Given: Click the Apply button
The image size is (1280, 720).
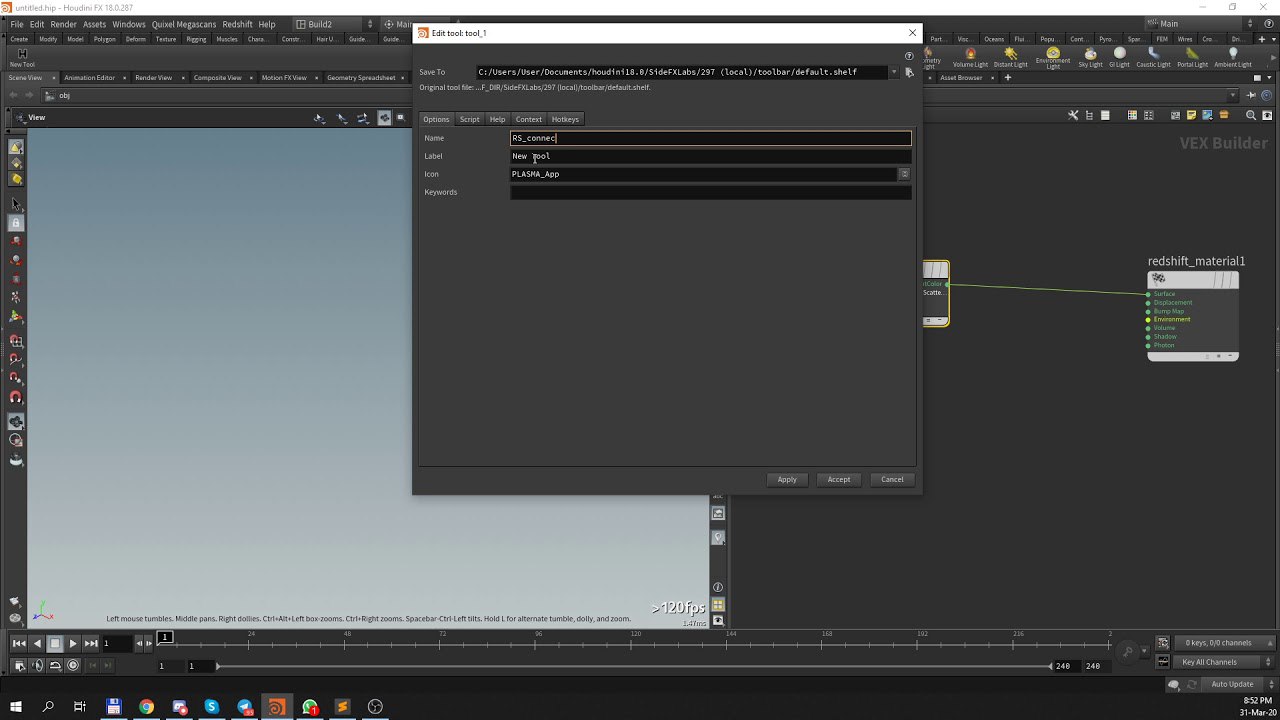Looking at the screenshot, I should [787, 479].
